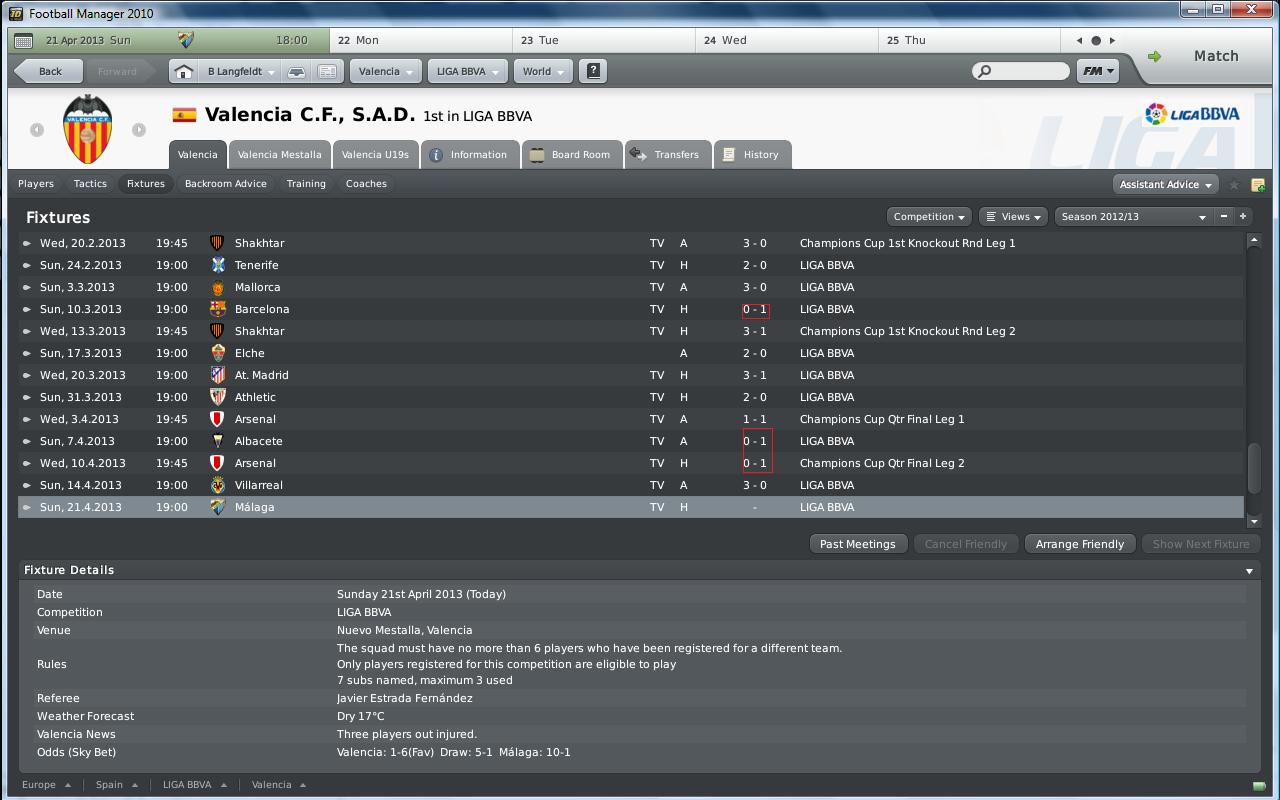The width and height of the screenshot is (1280, 800).
Task: Open the Valencia toolbar dropdown
Action: click(386, 72)
